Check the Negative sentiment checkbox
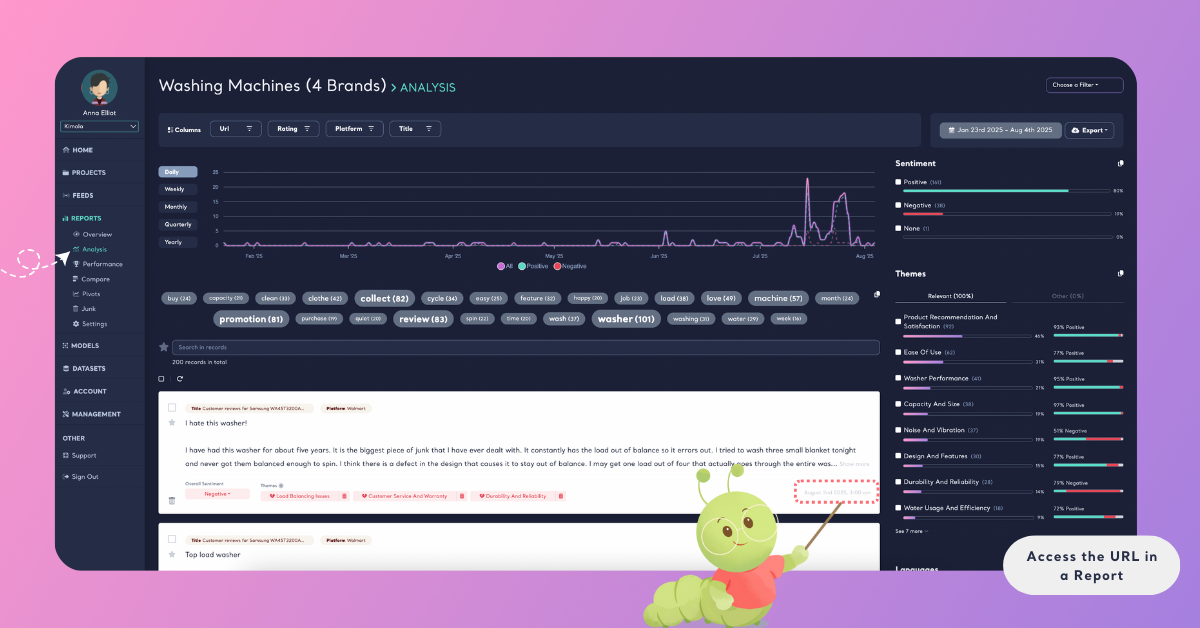The width and height of the screenshot is (1200, 628). point(898,205)
